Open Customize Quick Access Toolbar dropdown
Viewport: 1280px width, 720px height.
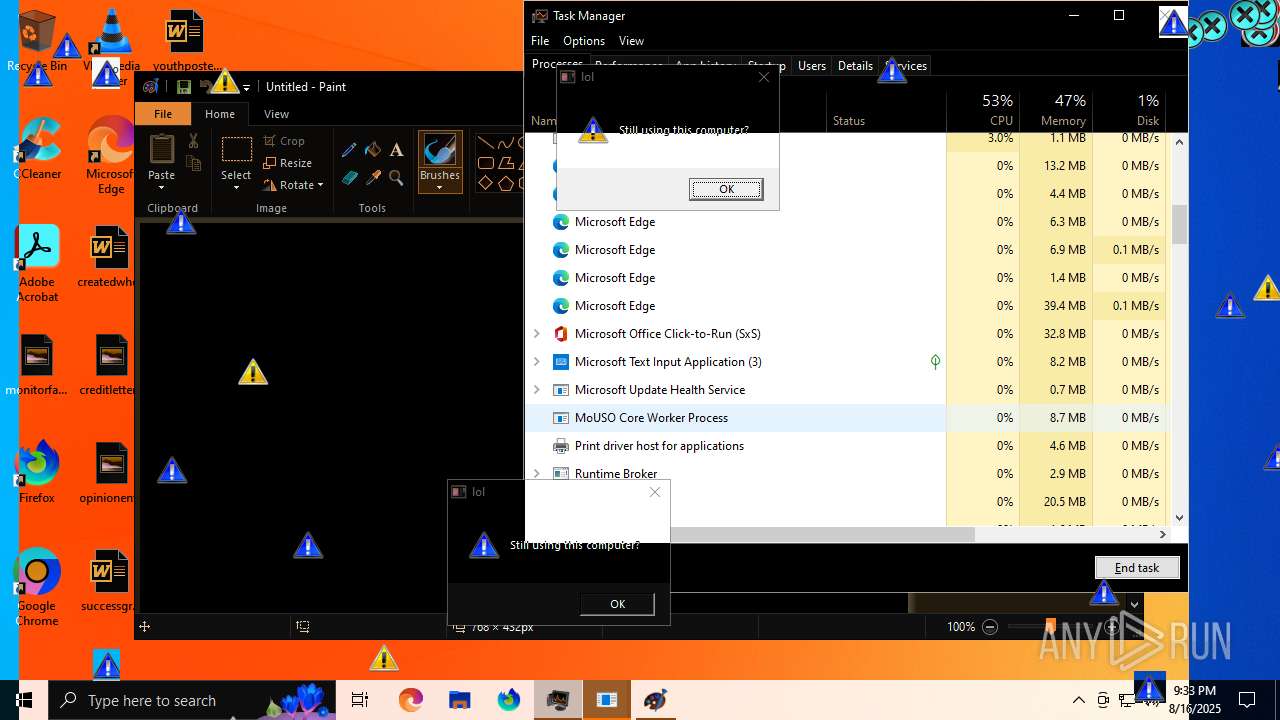coord(246,88)
